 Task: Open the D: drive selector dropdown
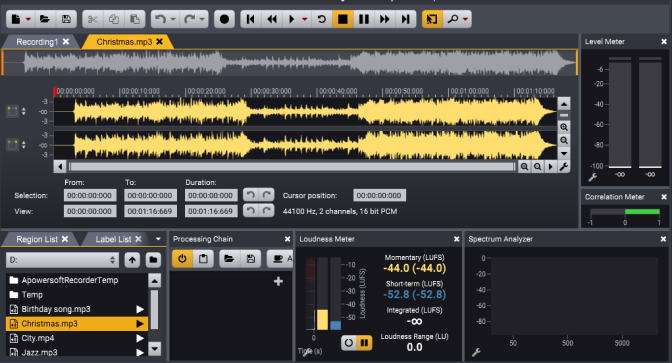pyautogui.click(x=63, y=260)
